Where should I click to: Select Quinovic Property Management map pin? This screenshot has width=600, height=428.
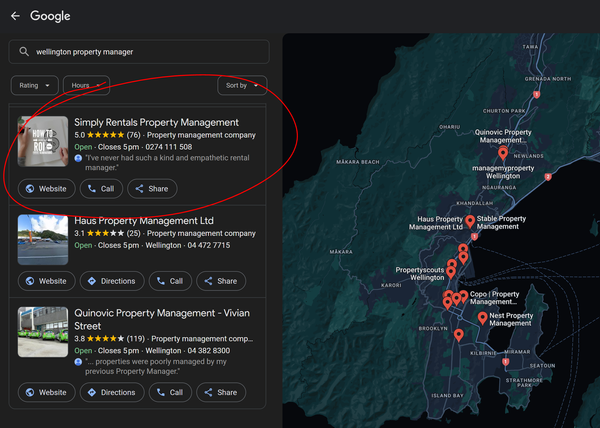coord(503,153)
